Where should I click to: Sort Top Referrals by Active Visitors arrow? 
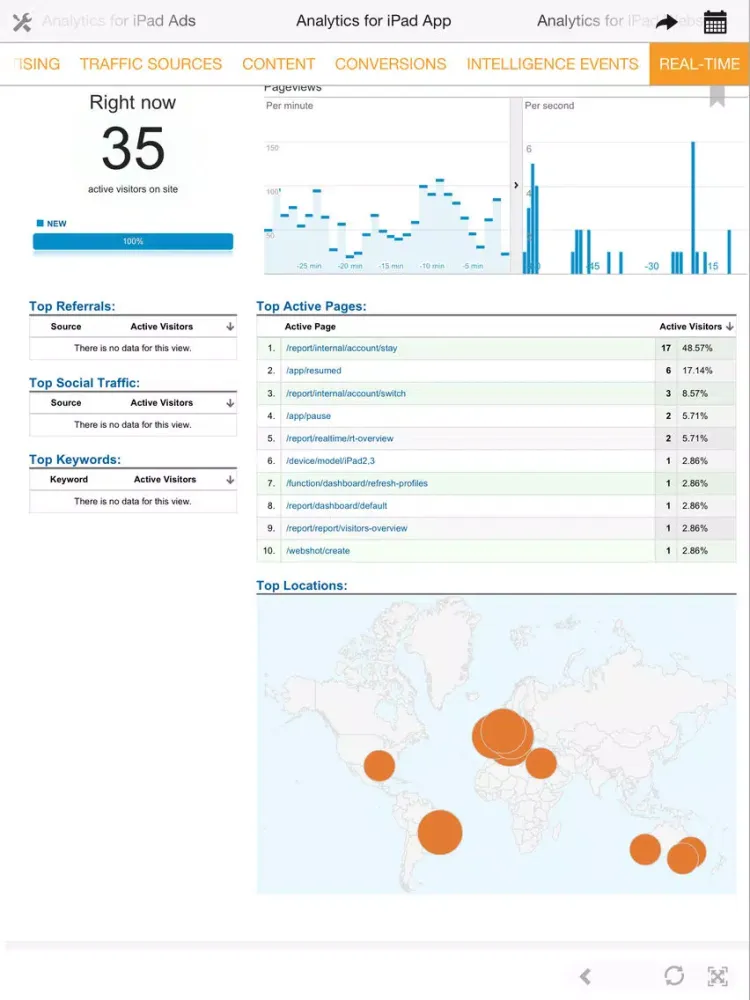click(230, 327)
